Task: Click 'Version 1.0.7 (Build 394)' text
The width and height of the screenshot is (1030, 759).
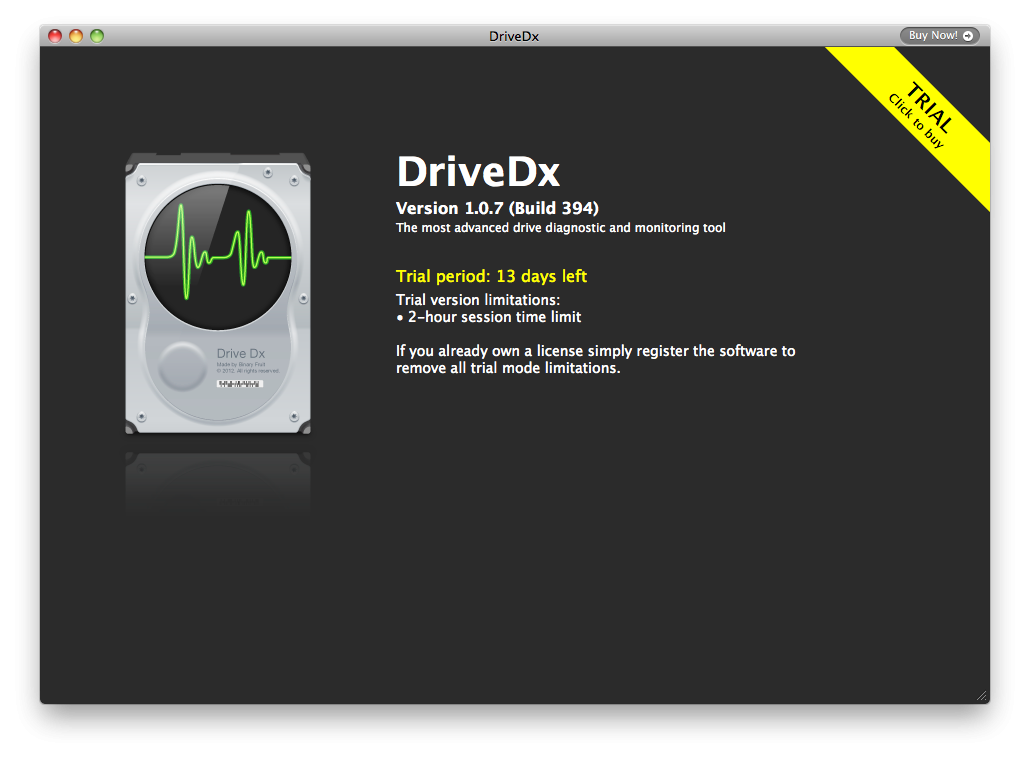Action: tap(497, 208)
